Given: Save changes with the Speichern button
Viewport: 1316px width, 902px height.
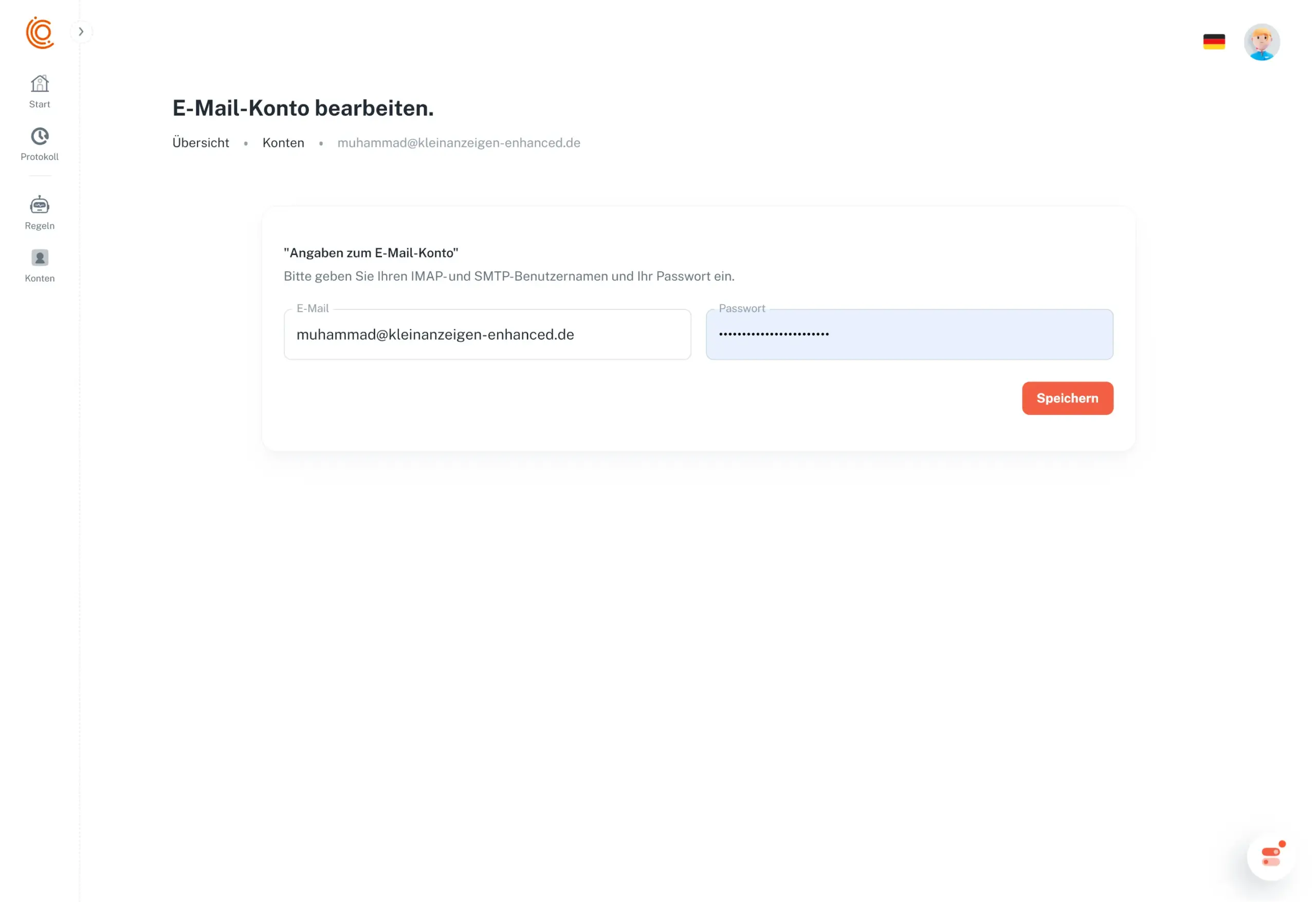Looking at the screenshot, I should point(1067,398).
